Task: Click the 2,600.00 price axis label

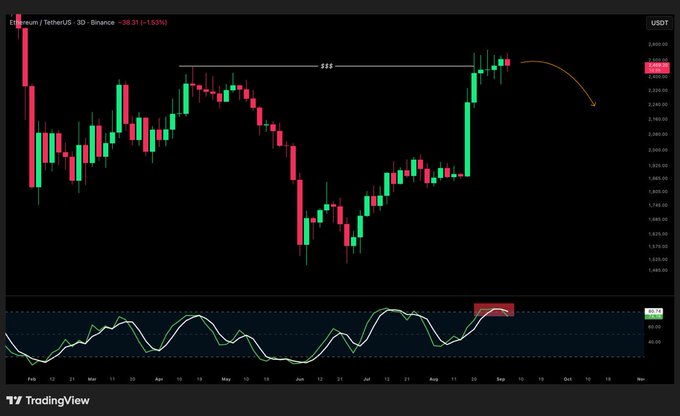Action: click(658, 44)
